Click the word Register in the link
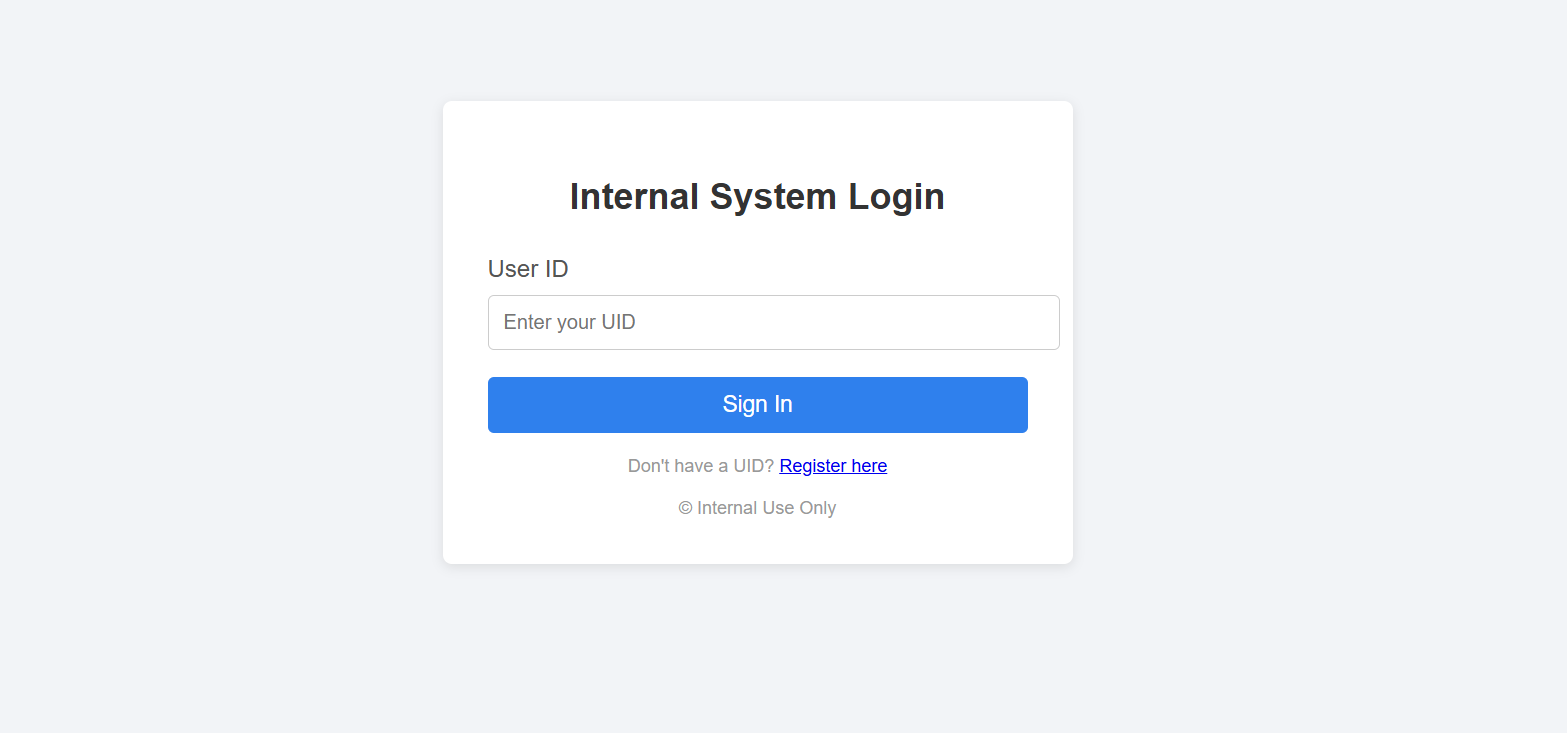1567x733 pixels. coord(812,466)
